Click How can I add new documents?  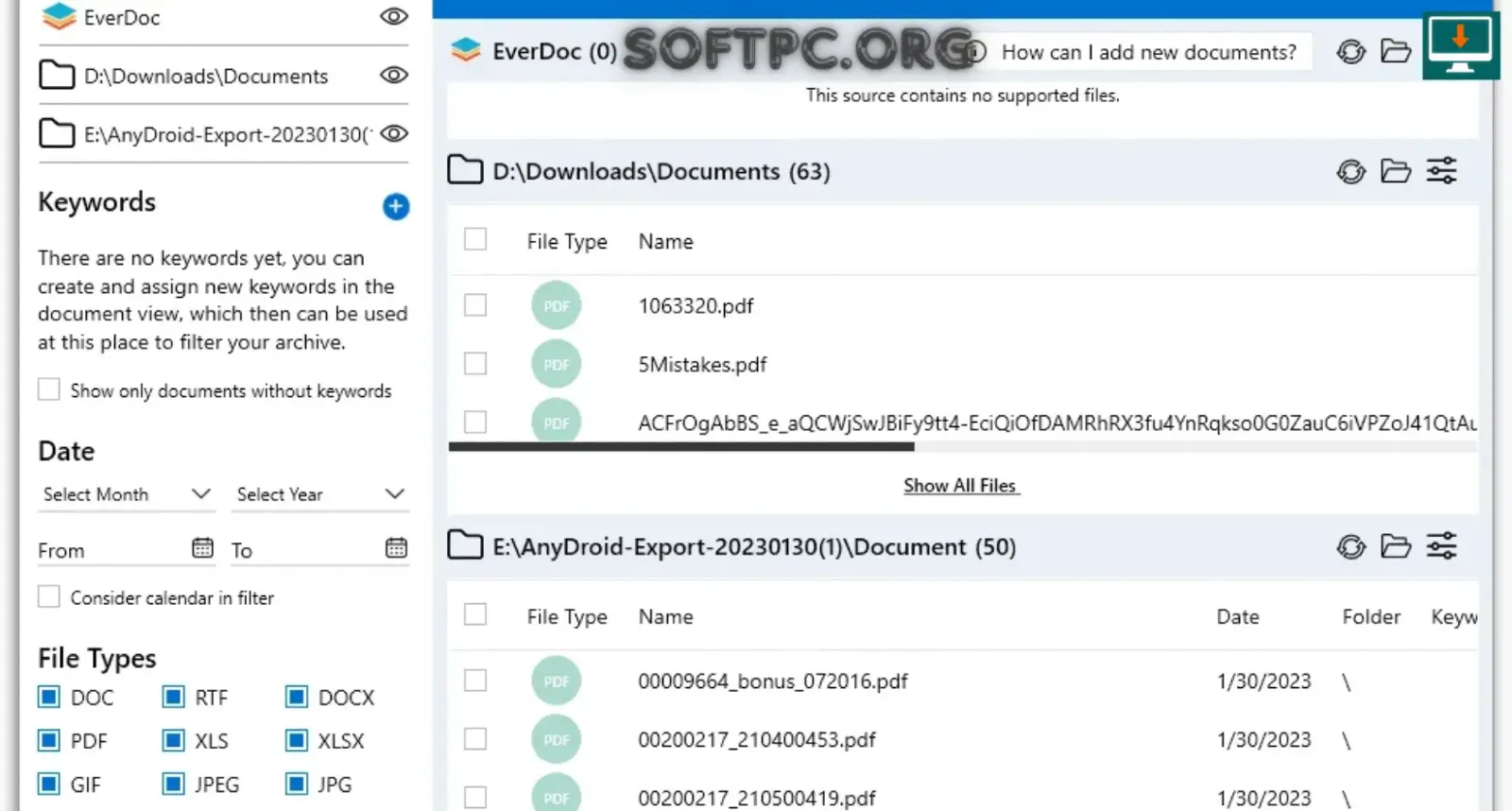[x=1149, y=52]
